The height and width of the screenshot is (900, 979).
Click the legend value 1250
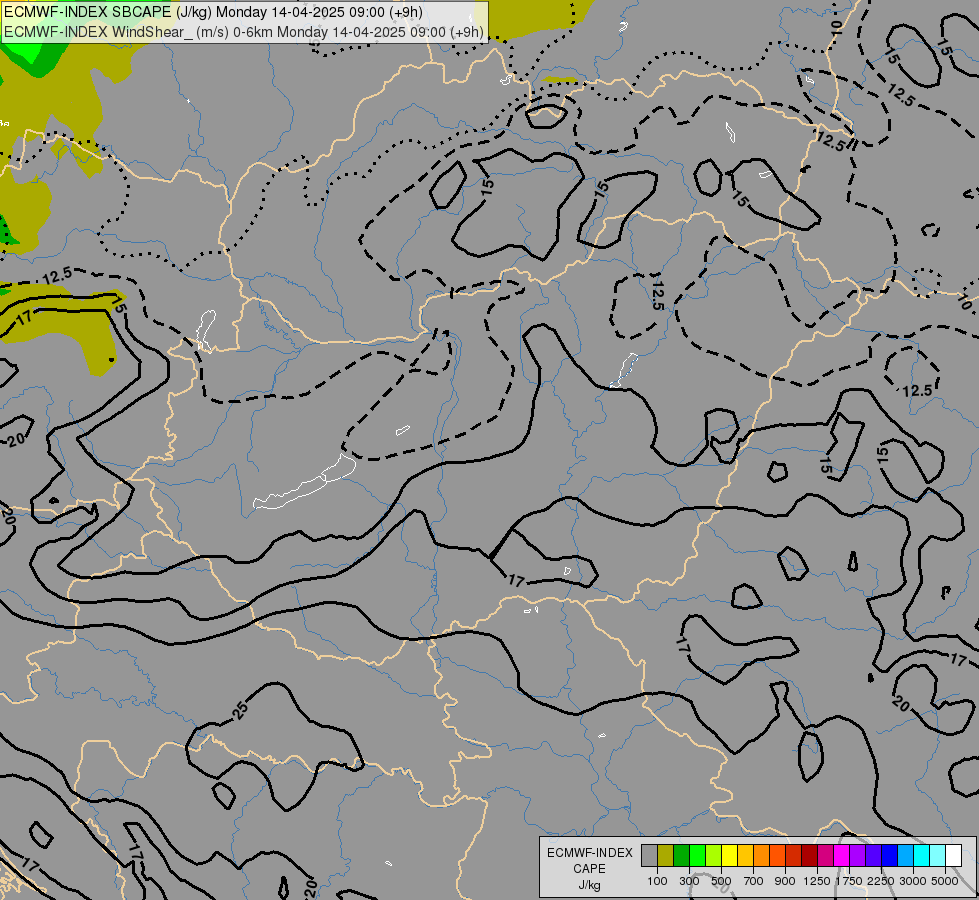click(x=817, y=881)
